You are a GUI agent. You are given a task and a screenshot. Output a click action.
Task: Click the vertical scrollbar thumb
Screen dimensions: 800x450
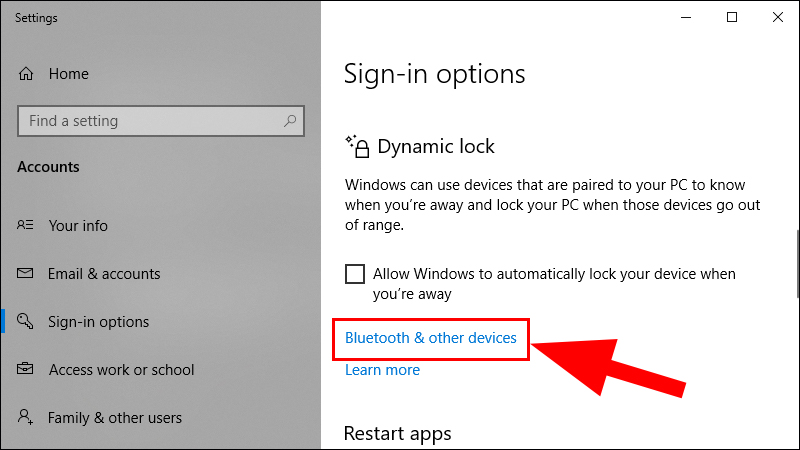click(797, 264)
